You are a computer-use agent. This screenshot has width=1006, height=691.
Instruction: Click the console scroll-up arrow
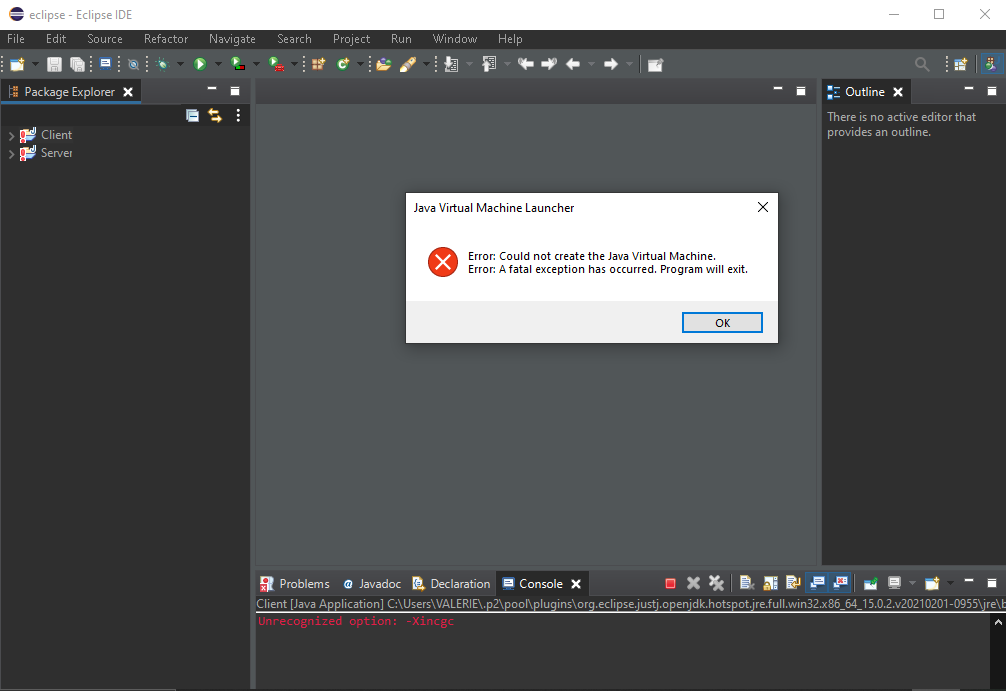[998, 622]
